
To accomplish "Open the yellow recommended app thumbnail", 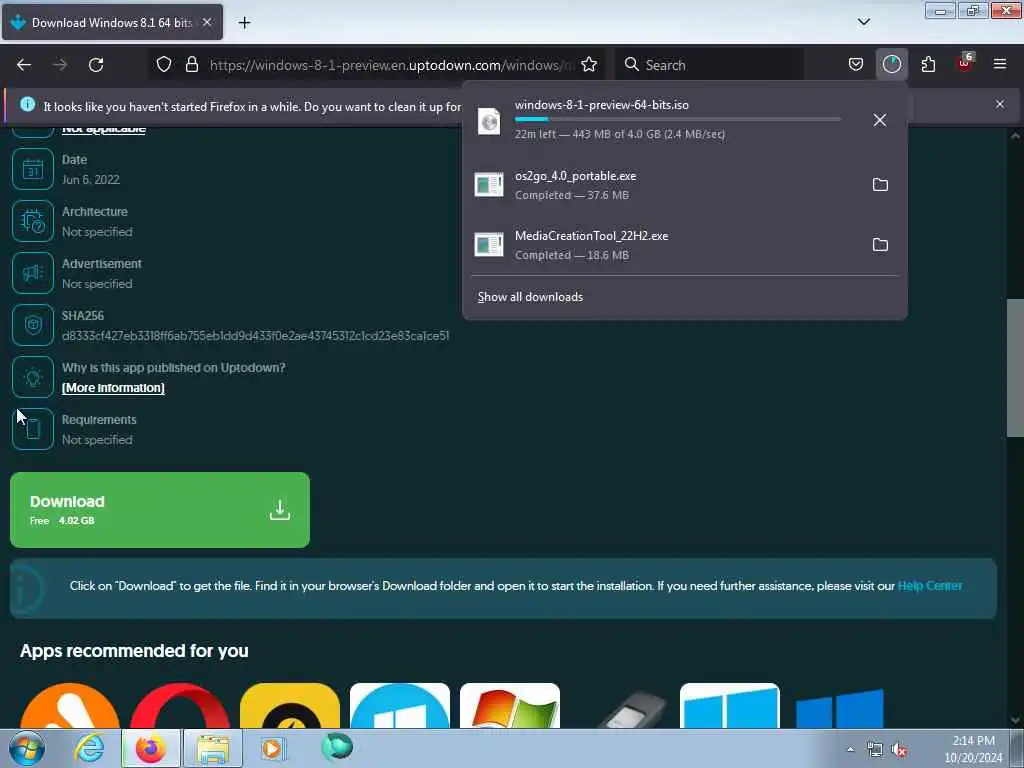I will (290, 705).
